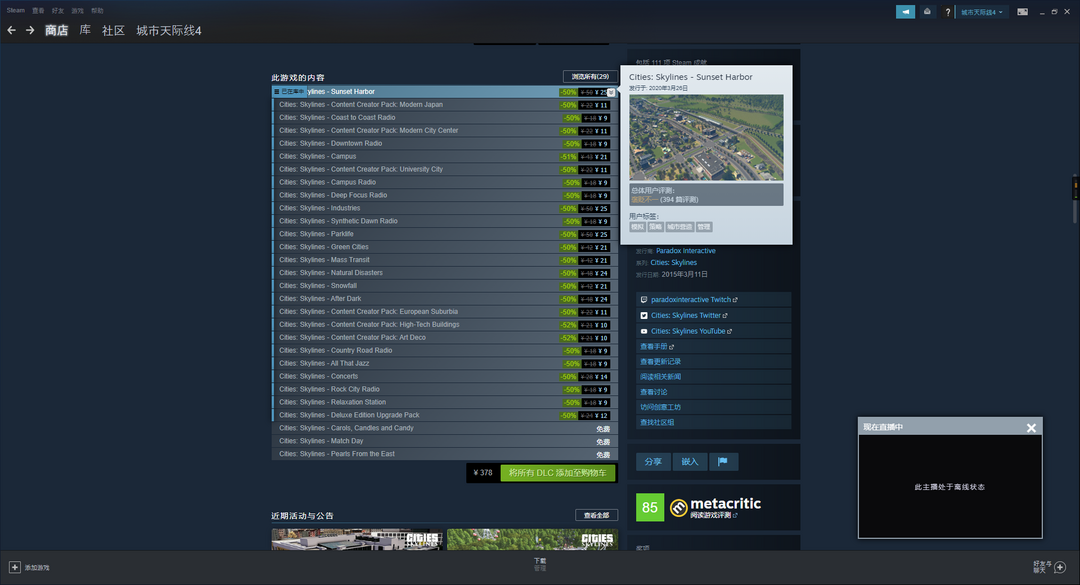Open the envelope inbox icon
Screen dimensions: 1080x585
927,12
